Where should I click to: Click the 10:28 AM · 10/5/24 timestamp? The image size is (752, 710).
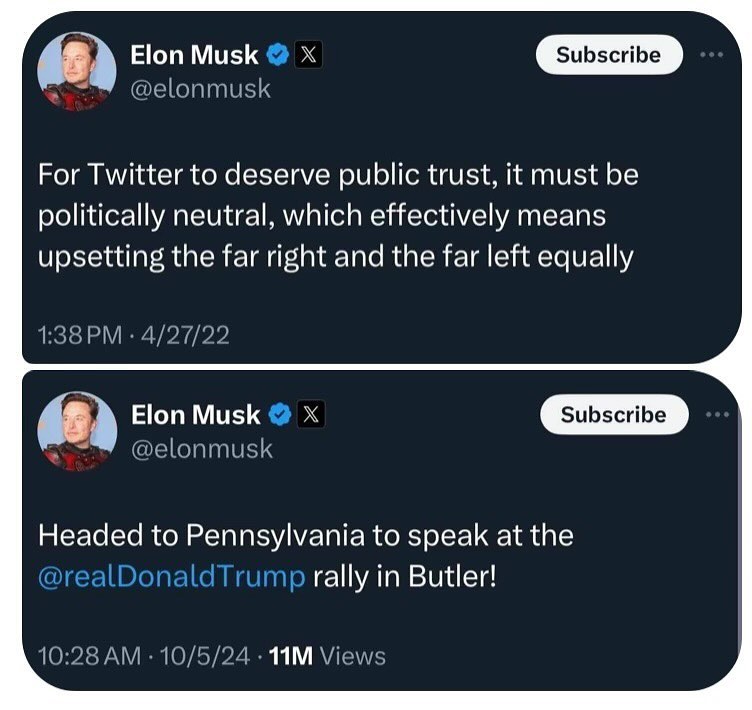(145, 656)
